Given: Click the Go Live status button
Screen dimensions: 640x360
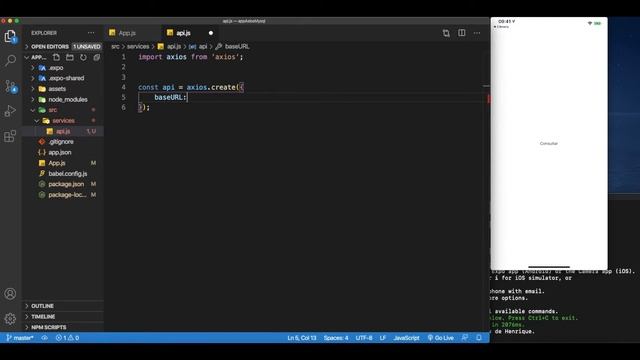Looking at the screenshot, I should coord(441,338).
